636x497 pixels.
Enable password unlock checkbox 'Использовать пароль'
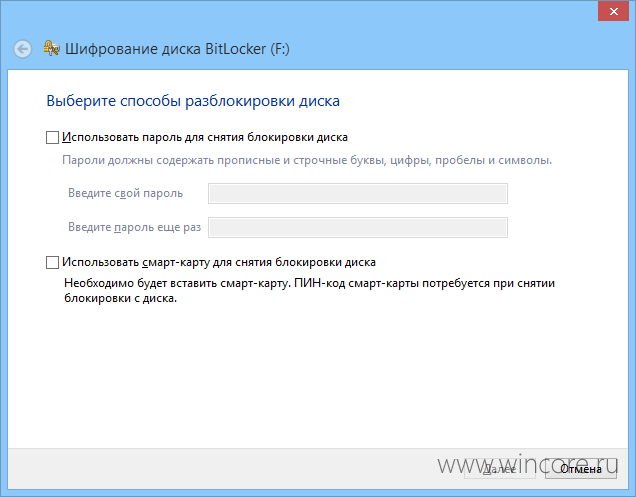coord(52,138)
